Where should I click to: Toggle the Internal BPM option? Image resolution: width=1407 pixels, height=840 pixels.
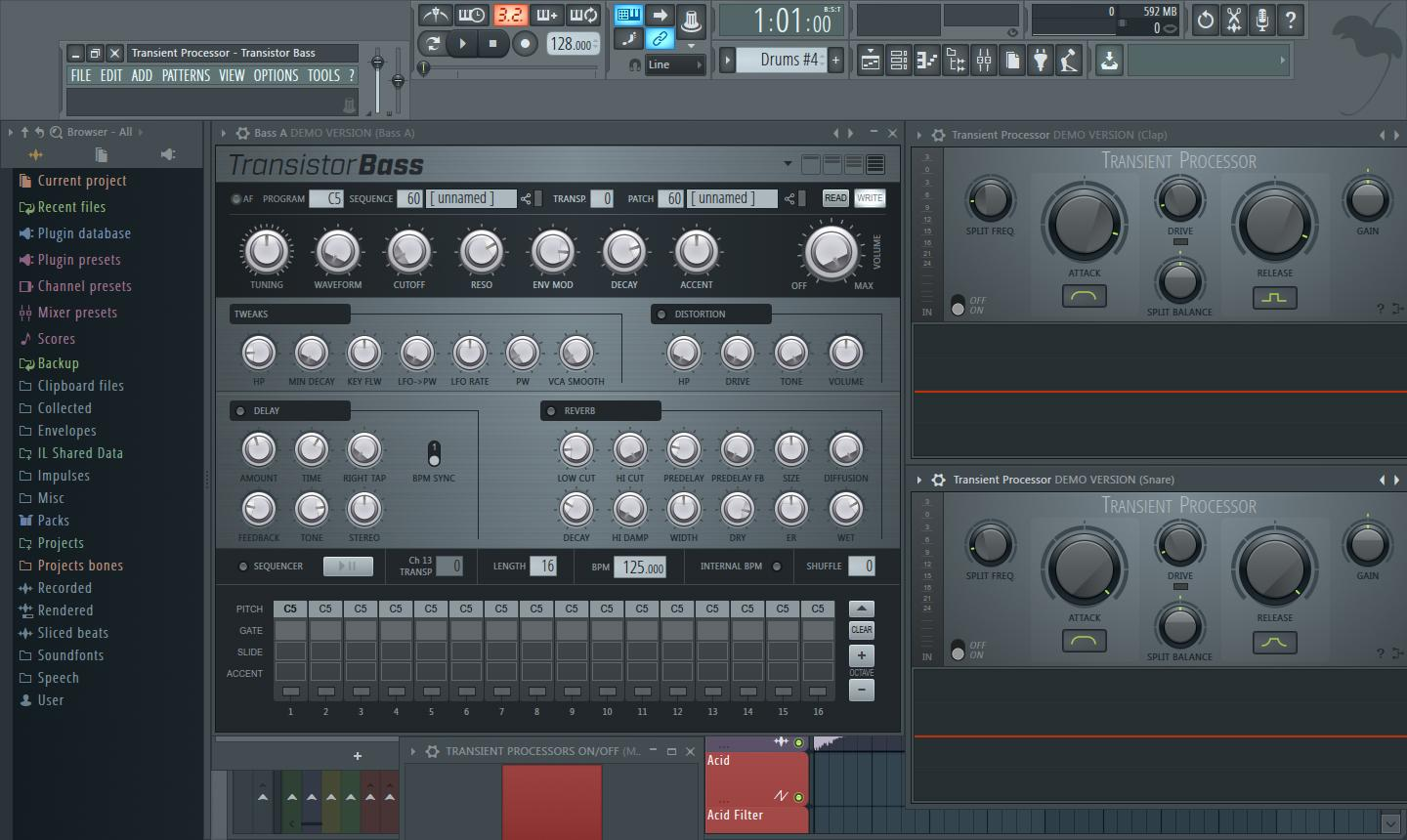click(777, 567)
